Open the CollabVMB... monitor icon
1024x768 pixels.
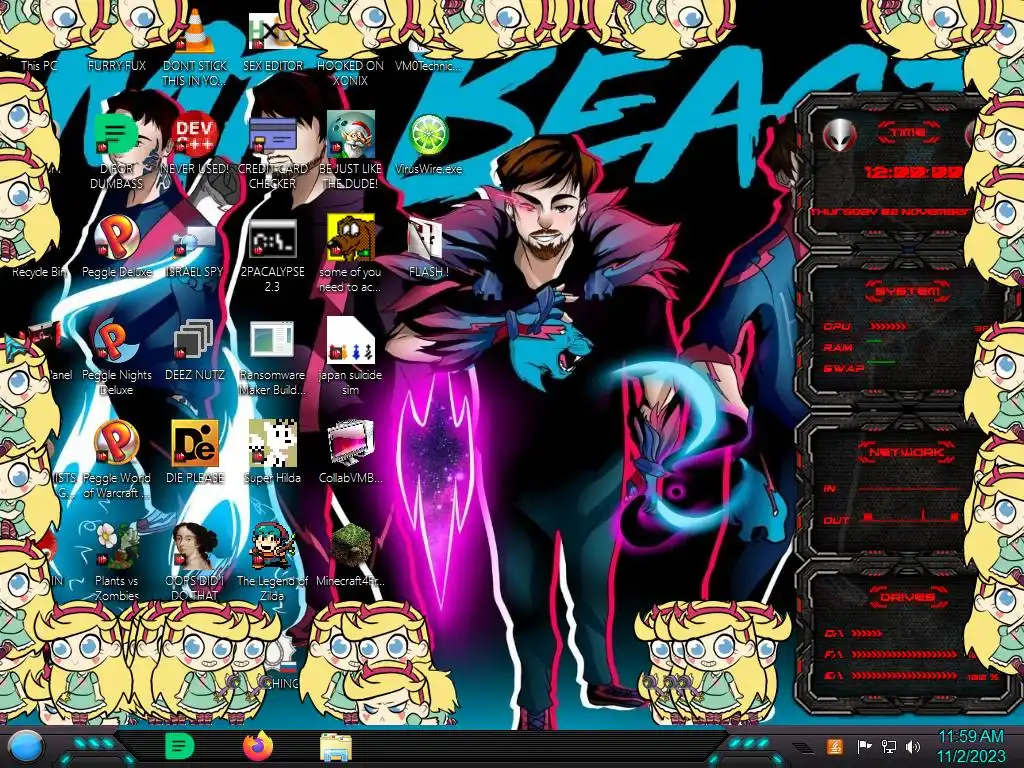(351, 443)
